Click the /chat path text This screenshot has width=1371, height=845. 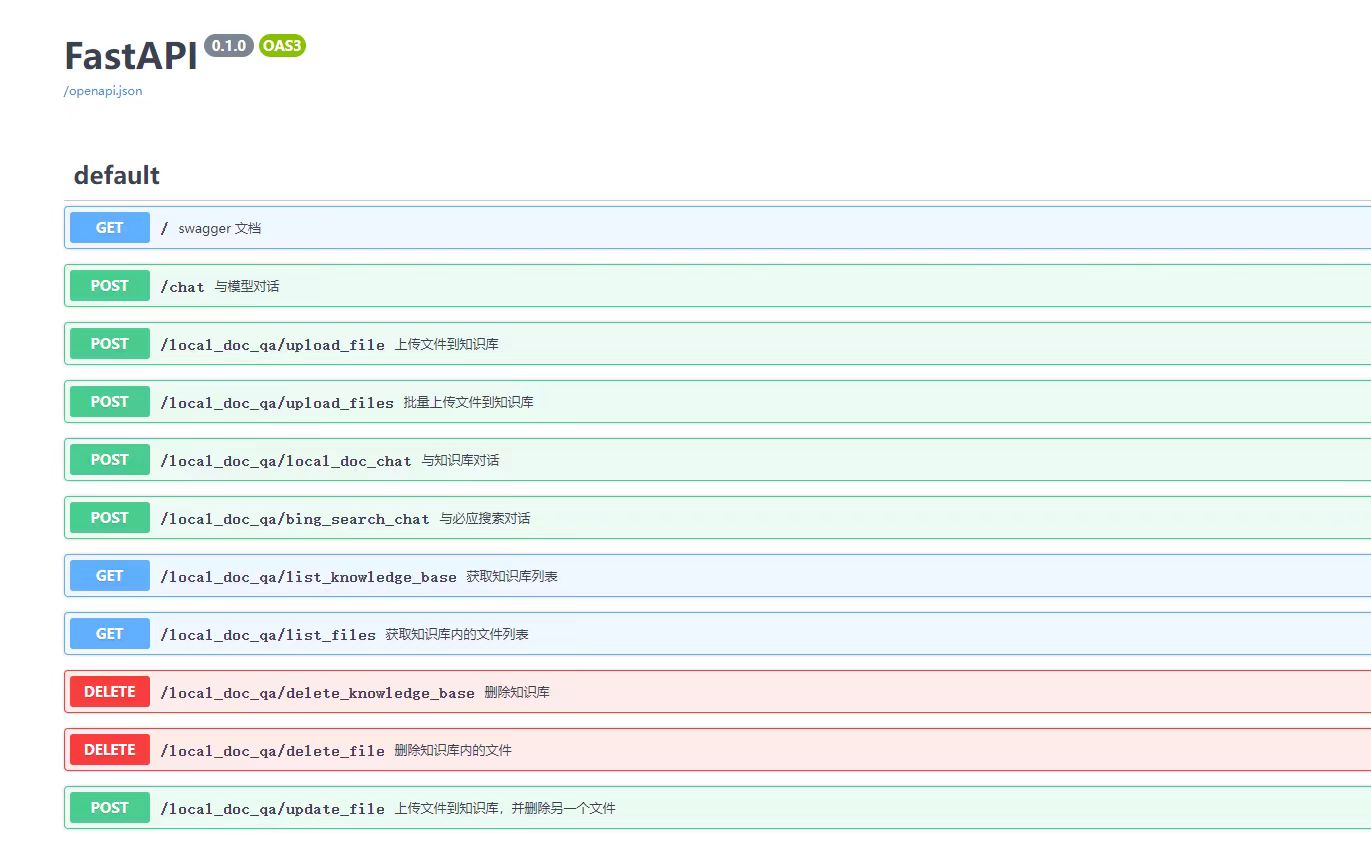pos(182,287)
